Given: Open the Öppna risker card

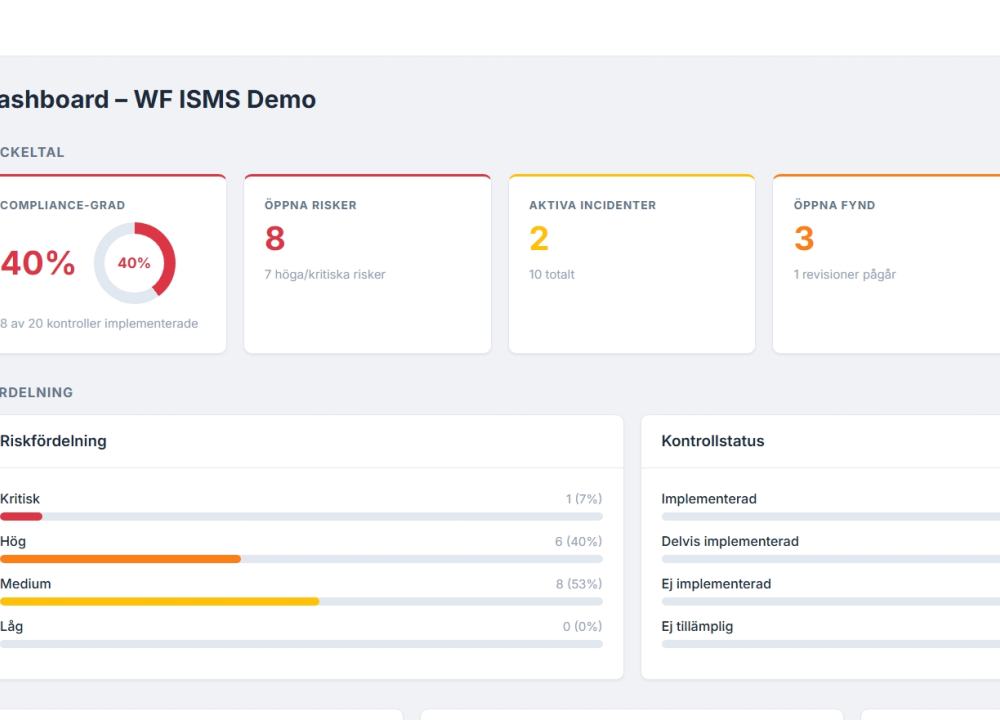Looking at the screenshot, I should point(367,263).
